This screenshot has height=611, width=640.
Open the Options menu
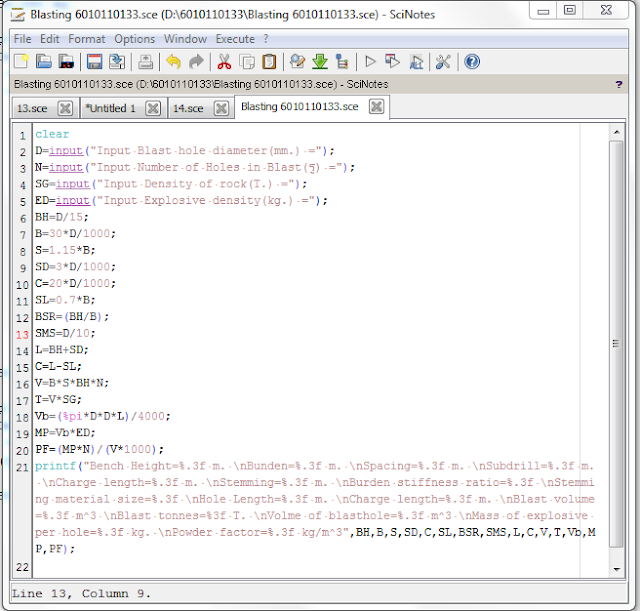point(135,39)
